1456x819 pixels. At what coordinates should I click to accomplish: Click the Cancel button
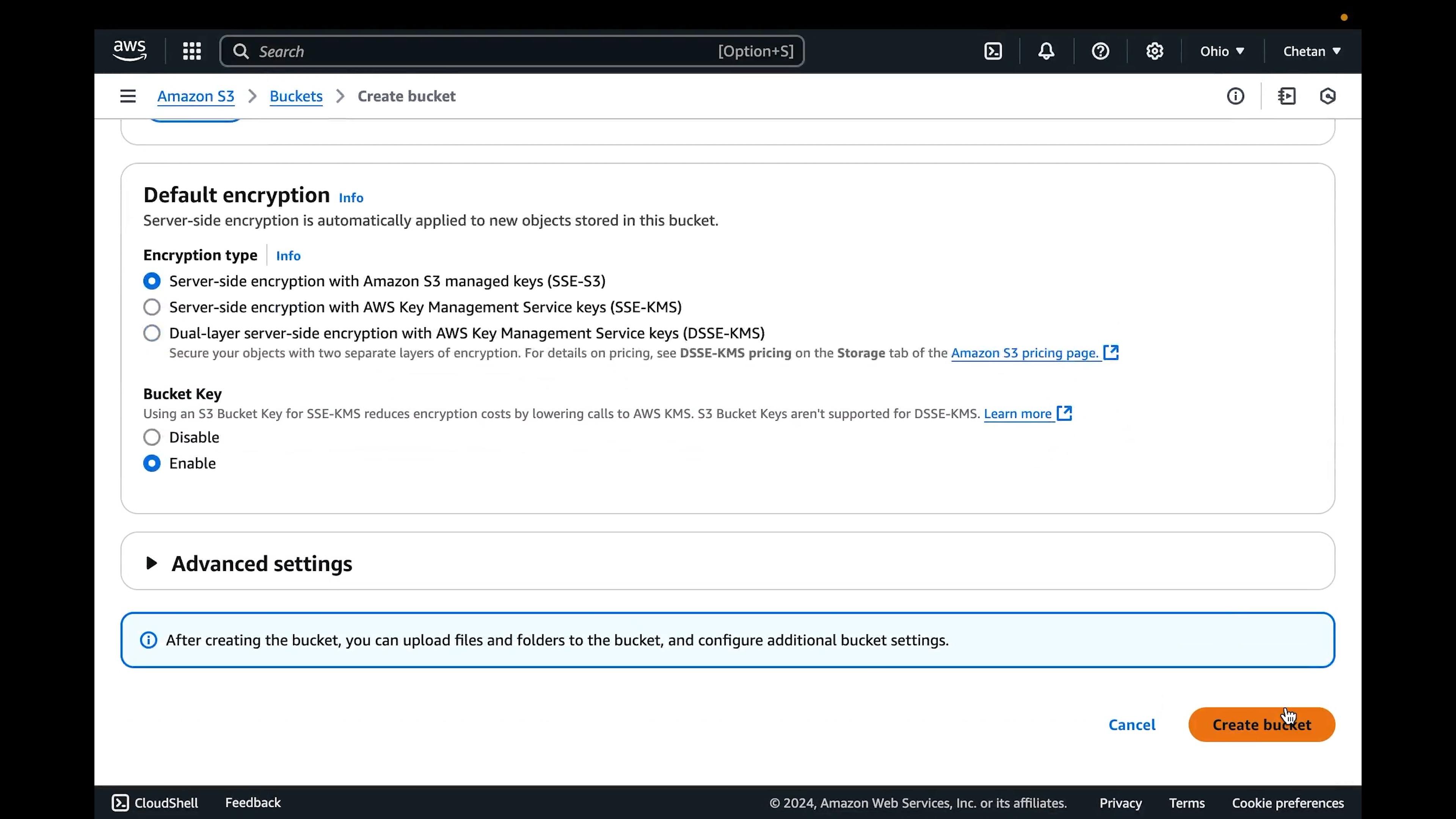(x=1131, y=725)
